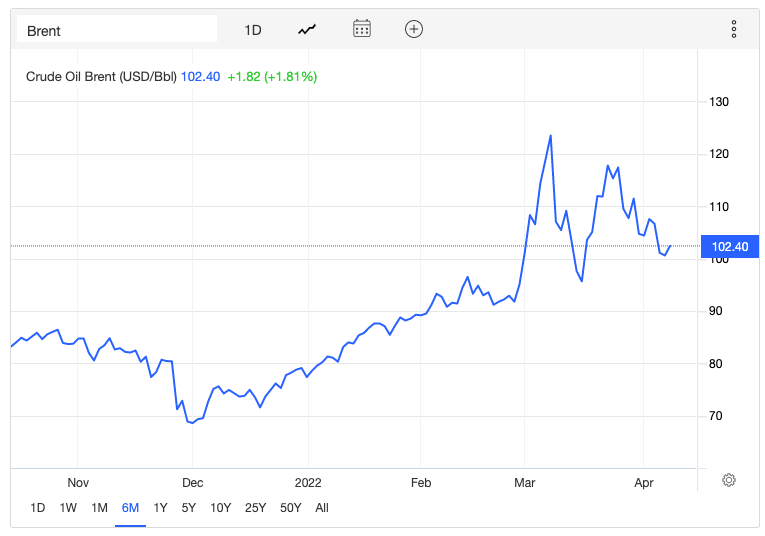
Task: Click the March price peak on line
Action: click(550, 136)
